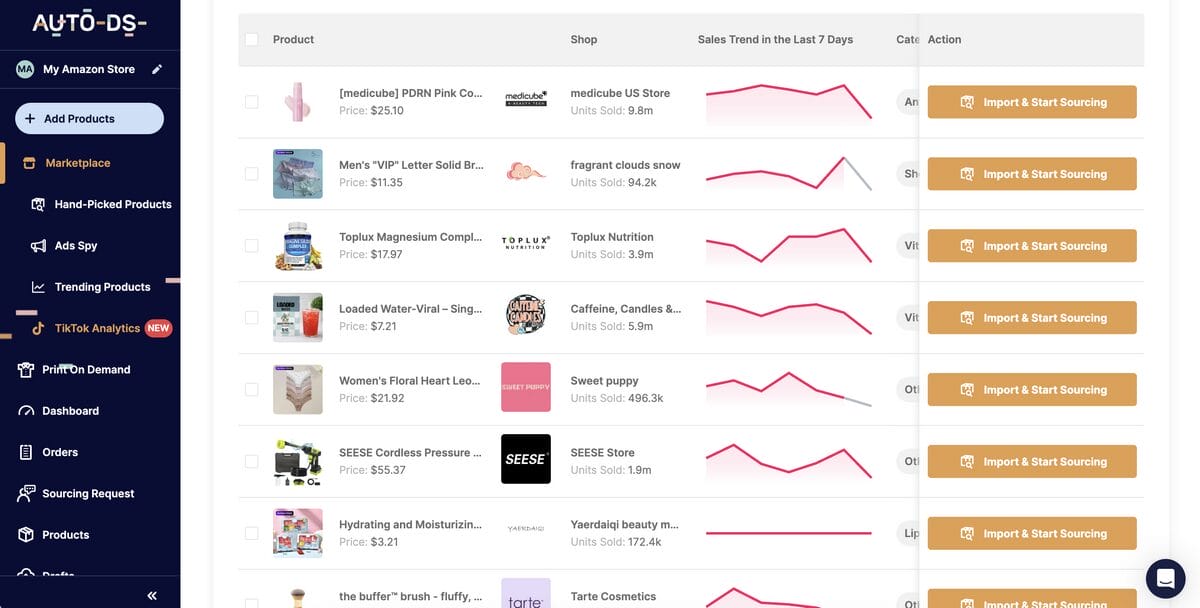1200x608 pixels.
Task: Open TikTok Analytics page
Action: 98,328
